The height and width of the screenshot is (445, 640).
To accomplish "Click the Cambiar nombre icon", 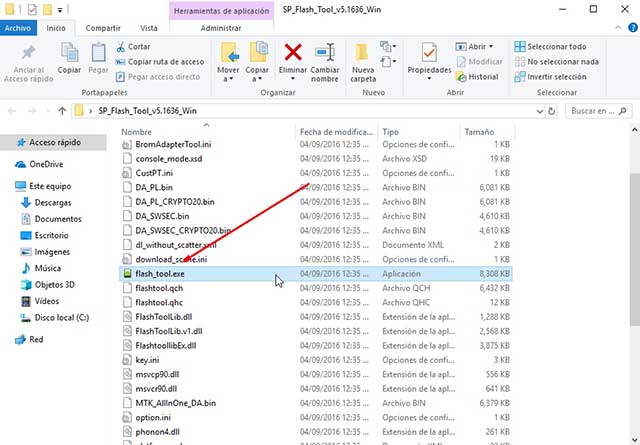I will [325, 53].
